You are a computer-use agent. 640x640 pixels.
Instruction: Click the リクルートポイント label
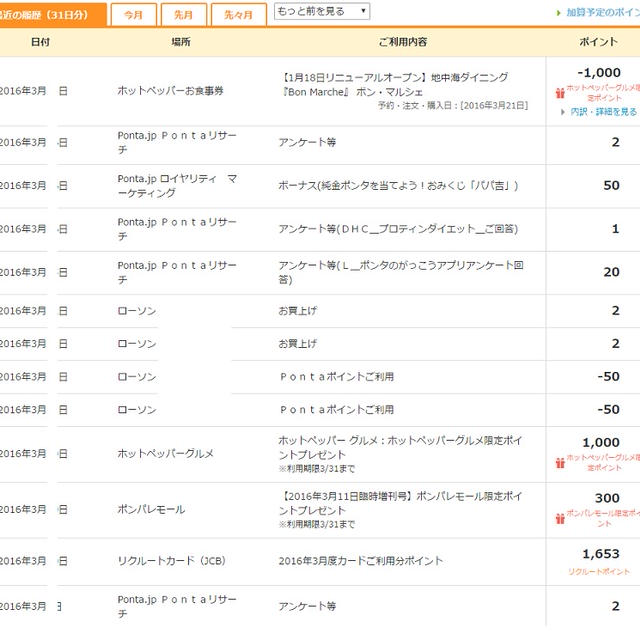pyautogui.click(x=599, y=572)
